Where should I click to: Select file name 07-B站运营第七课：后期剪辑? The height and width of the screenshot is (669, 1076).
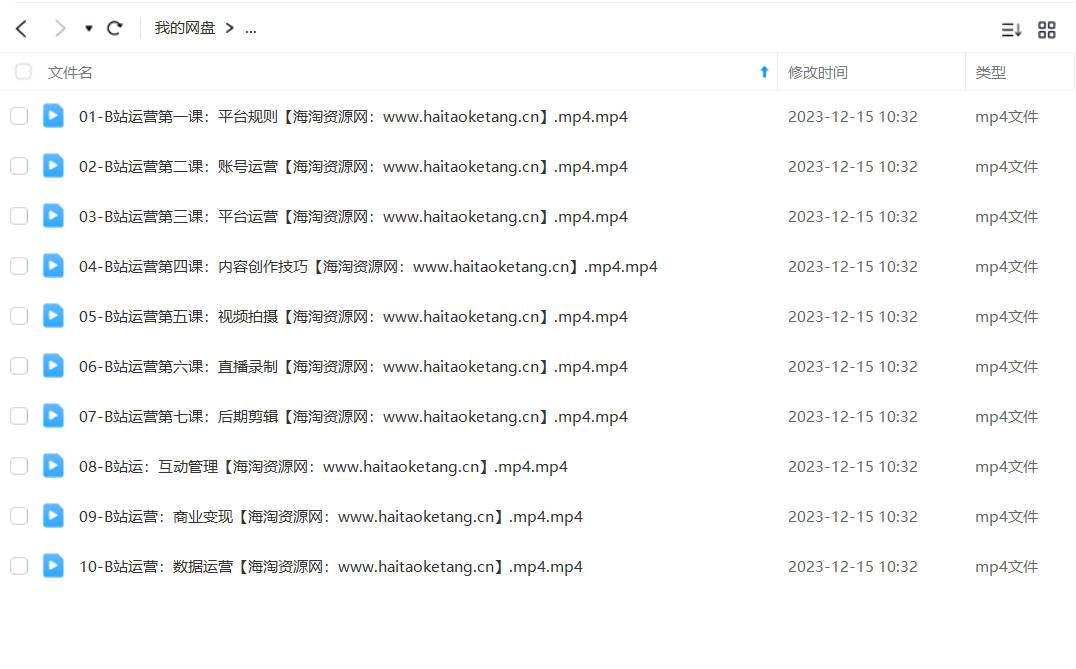coord(353,417)
